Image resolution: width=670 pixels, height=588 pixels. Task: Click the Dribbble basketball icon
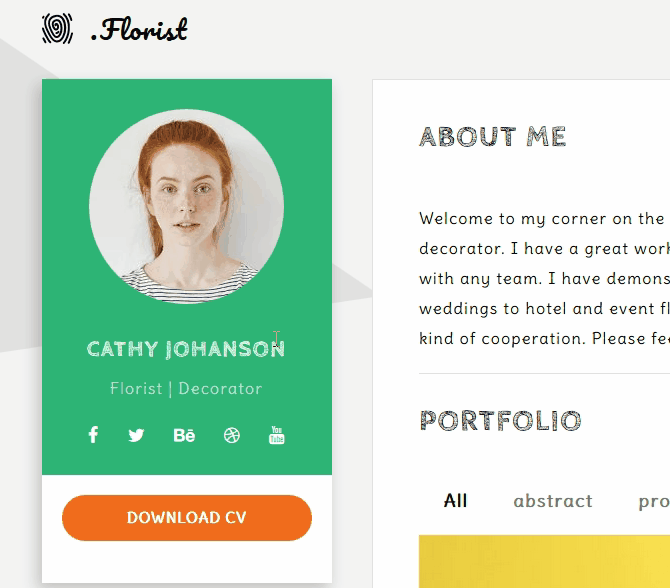232,435
